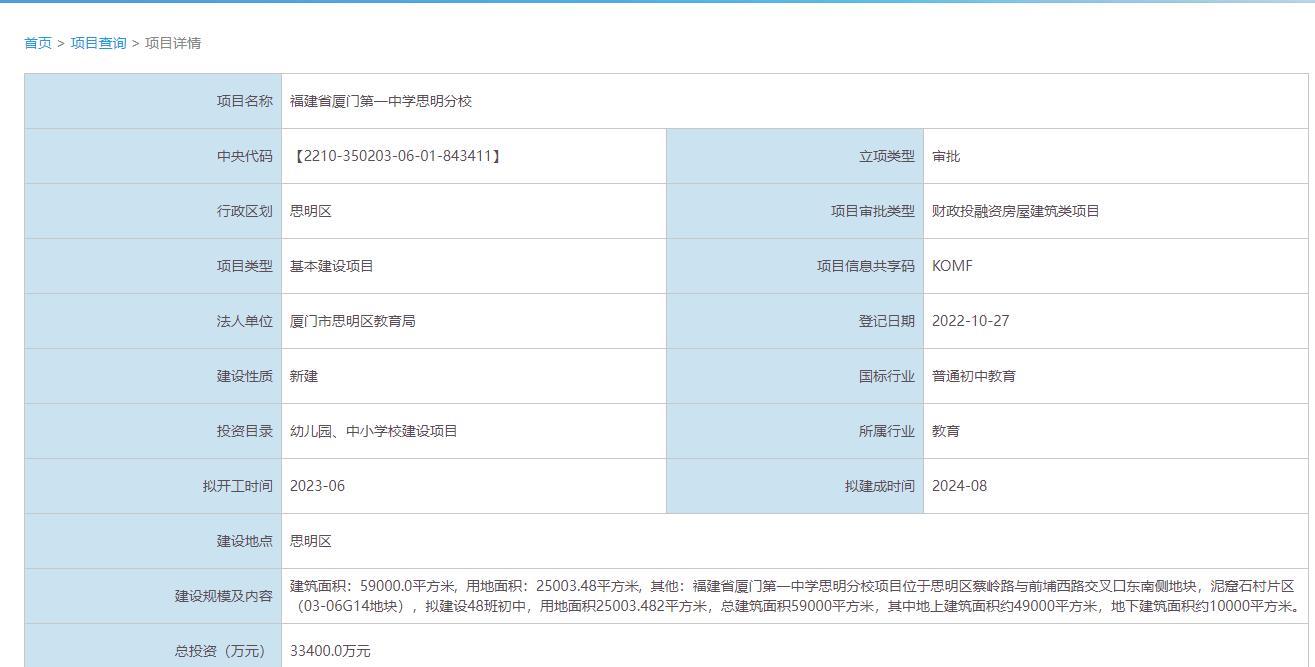
Task: Click the 项目信息共享码 label cell
Action: click(x=795, y=266)
